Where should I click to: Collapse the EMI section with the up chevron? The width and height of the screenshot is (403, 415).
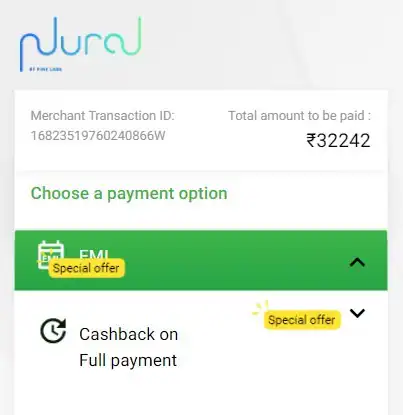[x=357, y=262]
